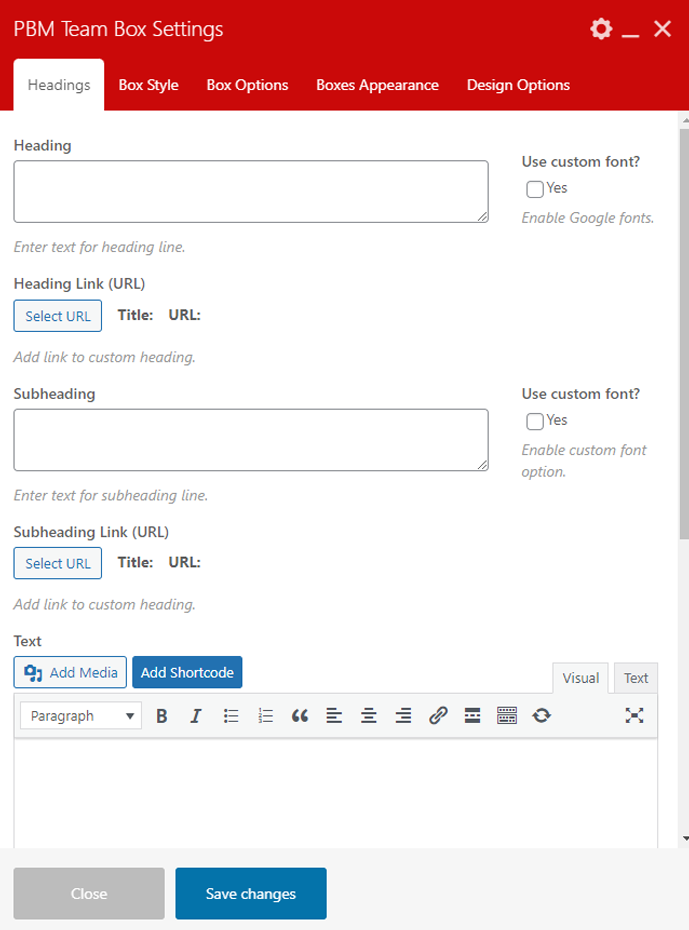689x930 pixels.
Task: Insert a bulleted list
Action: (x=231, y=715)
